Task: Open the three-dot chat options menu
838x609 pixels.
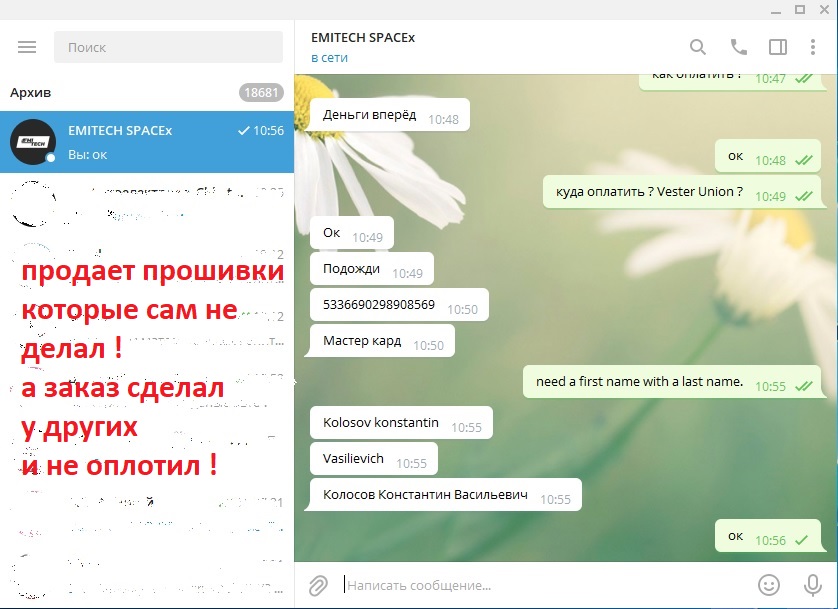Action: click(813, 47)
